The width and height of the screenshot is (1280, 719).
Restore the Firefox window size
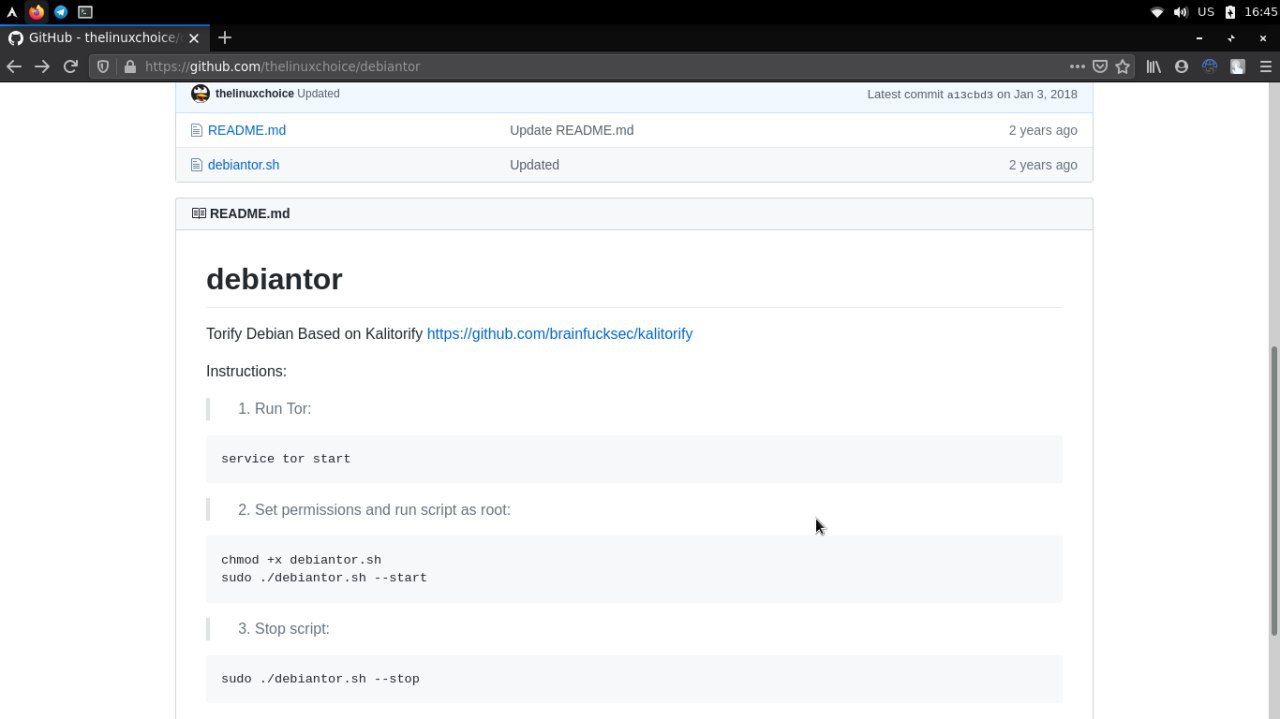coord(1231,38)
